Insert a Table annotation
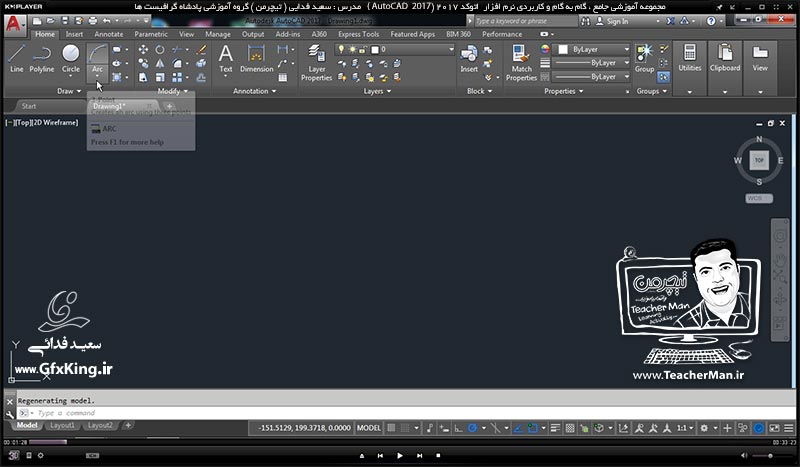The image size is (800, 467). 283,78
